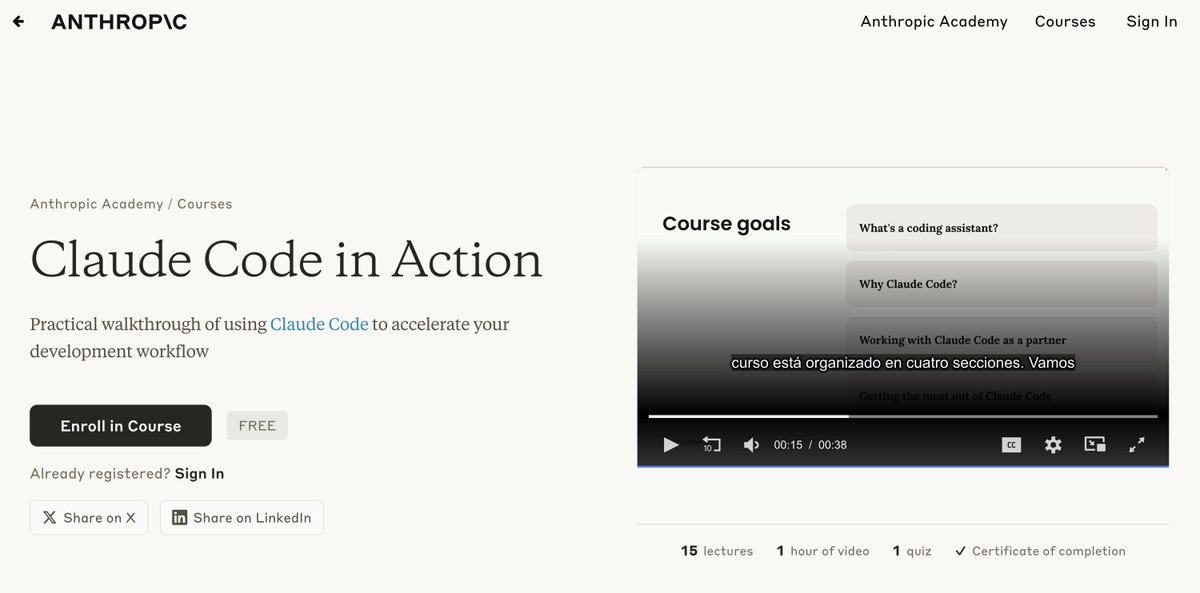Screen dimensions: 1200x593
Task: Click the Certificate of completion label
Action: tap(1040, 551)
